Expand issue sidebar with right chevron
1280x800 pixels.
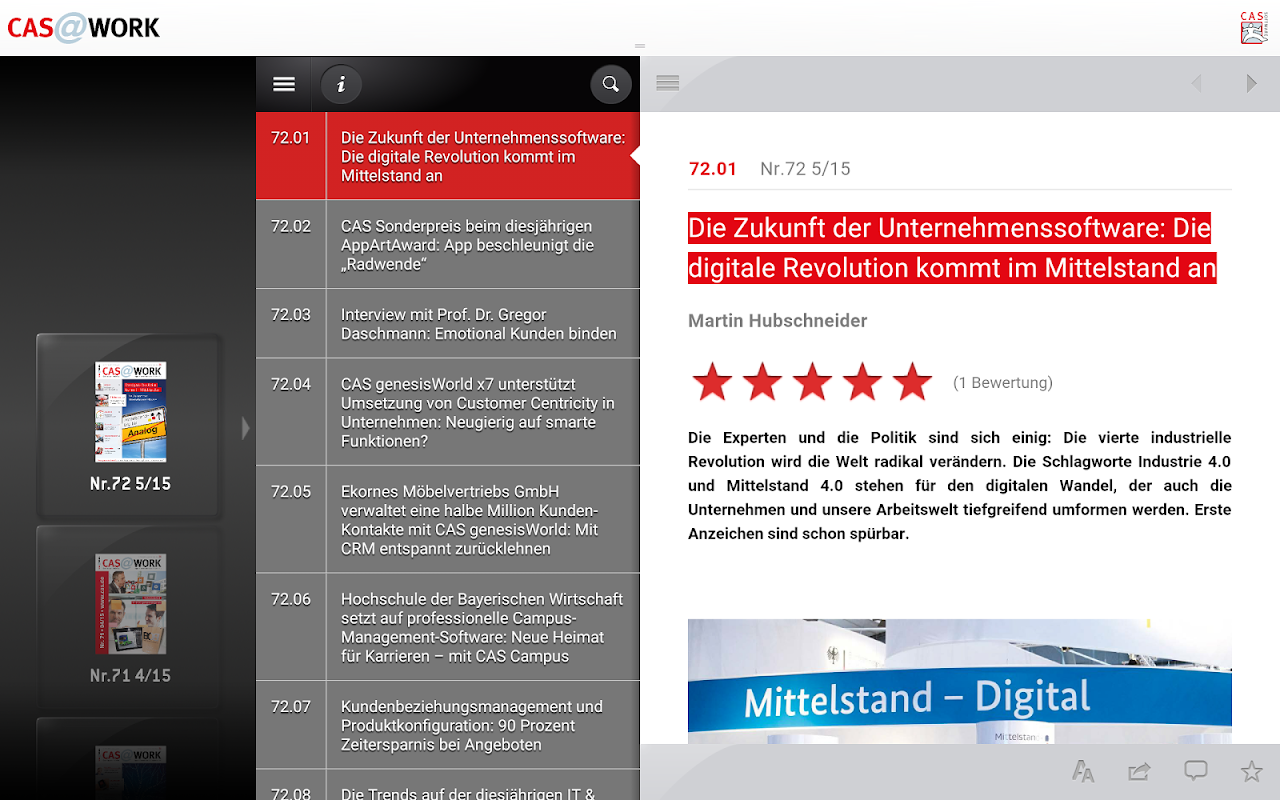pyautogui.click(x=246, y=428)
